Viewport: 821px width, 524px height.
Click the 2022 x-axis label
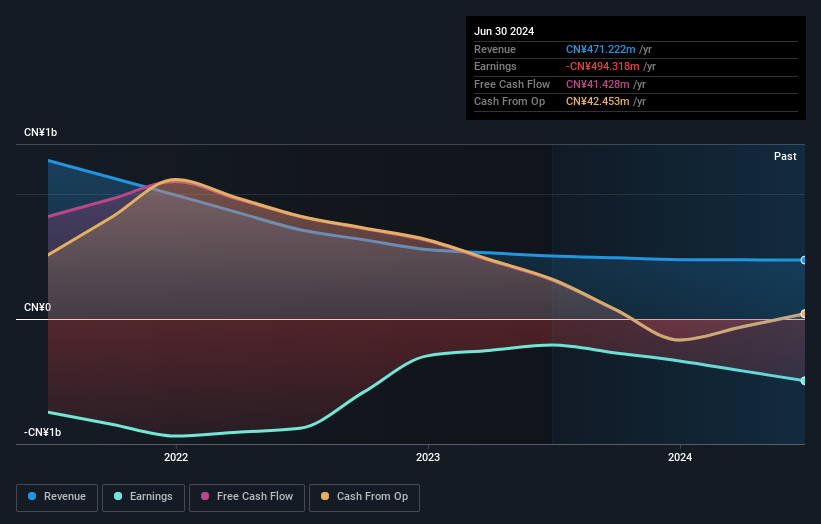(x=176, y=457)
